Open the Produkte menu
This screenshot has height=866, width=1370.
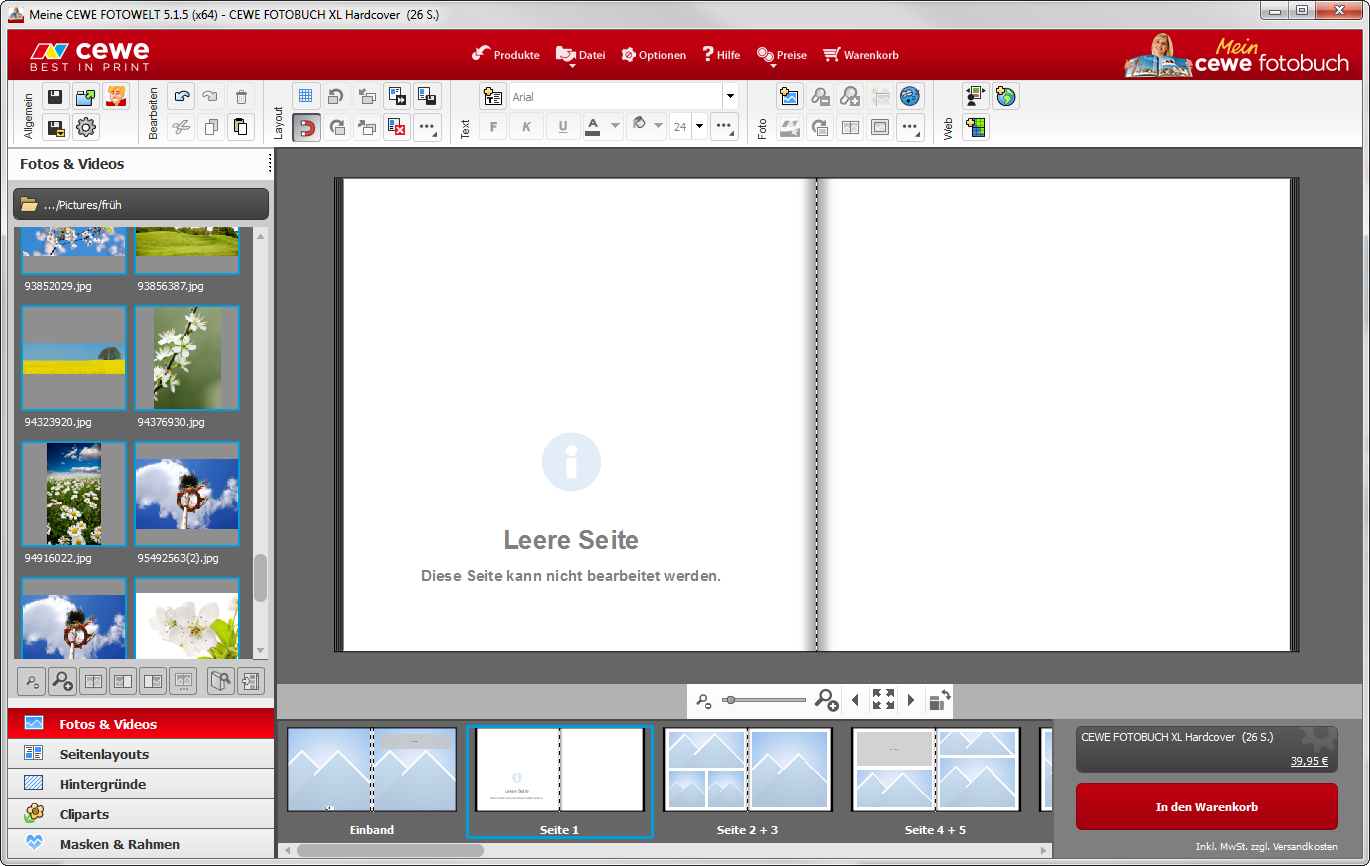[506, 55]
